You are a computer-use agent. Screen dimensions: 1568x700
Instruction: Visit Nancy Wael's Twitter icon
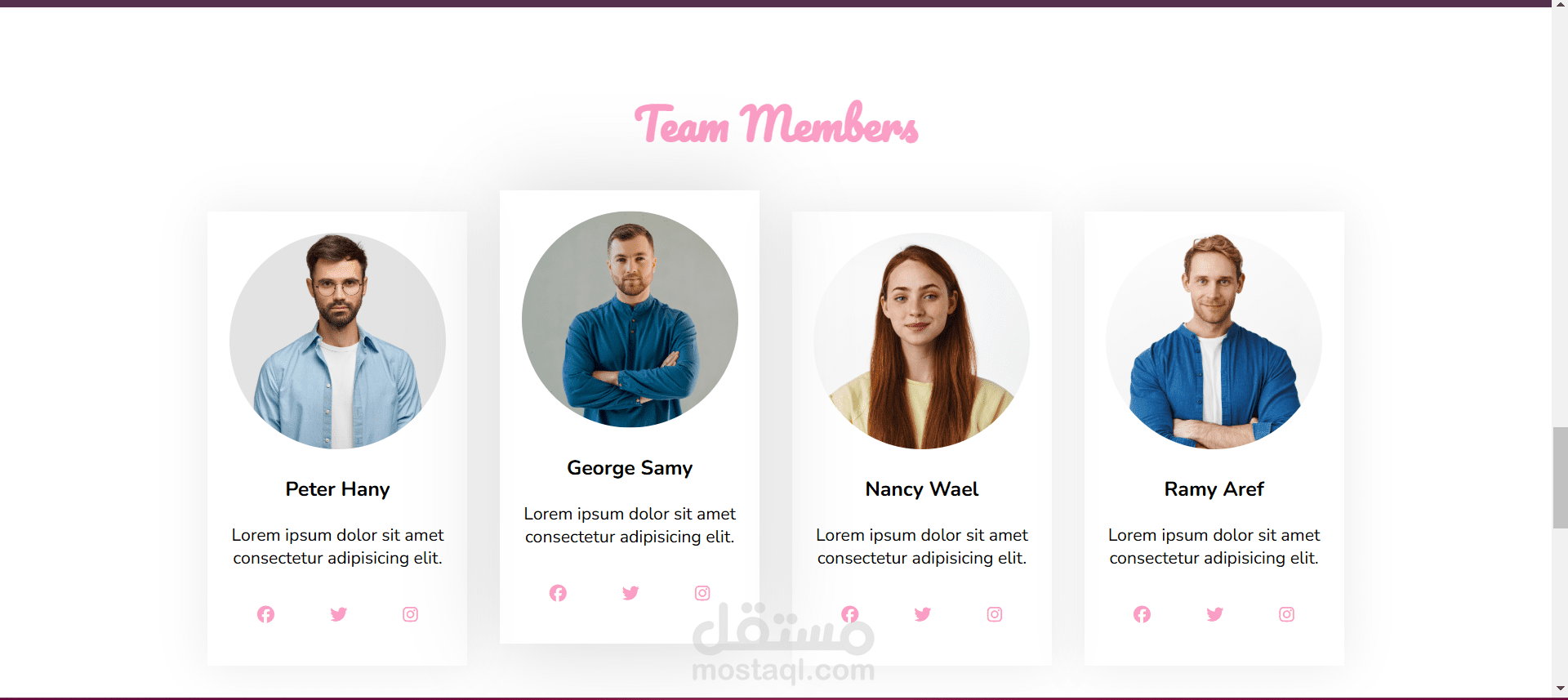[923, 614]
